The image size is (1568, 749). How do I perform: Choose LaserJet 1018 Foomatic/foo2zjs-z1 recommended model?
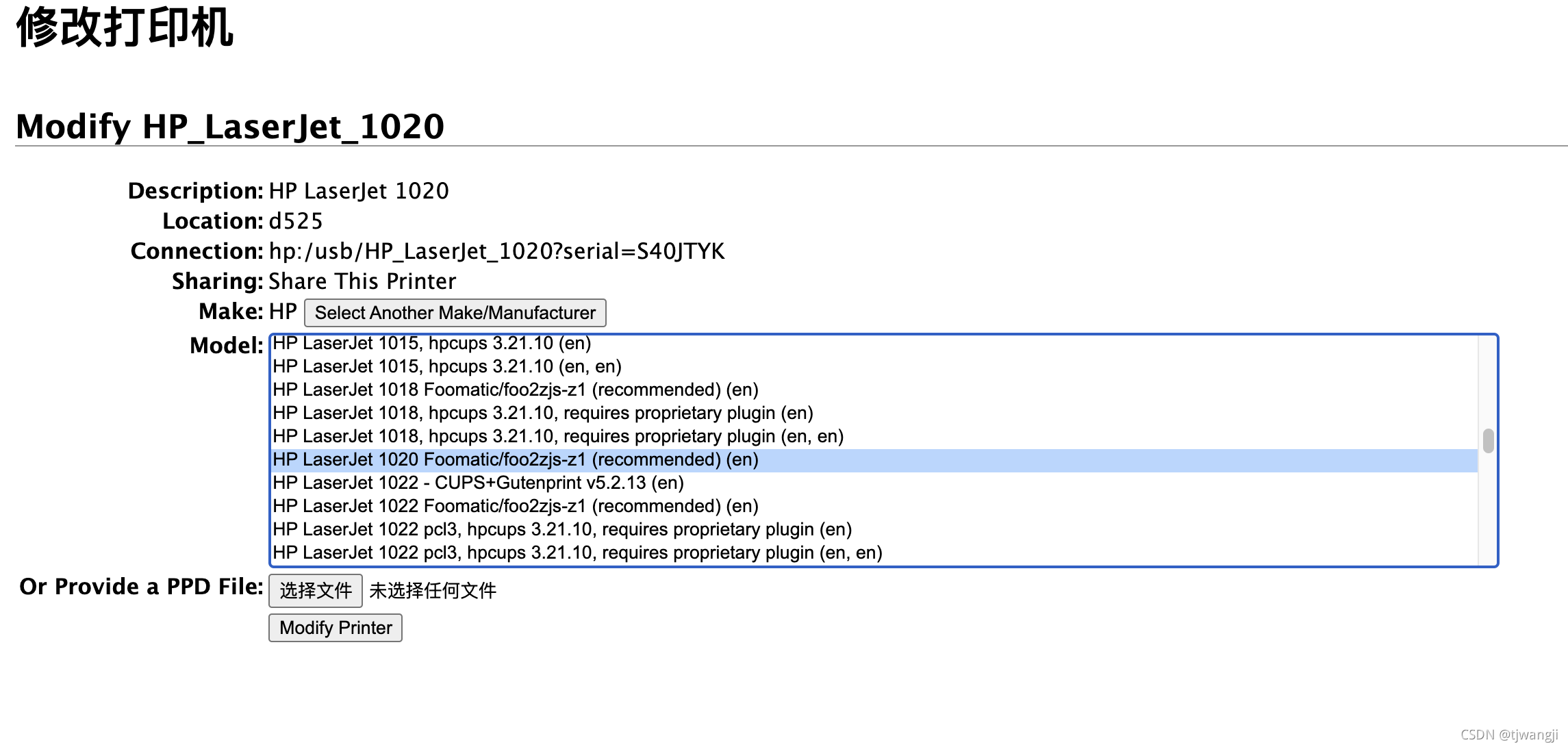[515, 390]
